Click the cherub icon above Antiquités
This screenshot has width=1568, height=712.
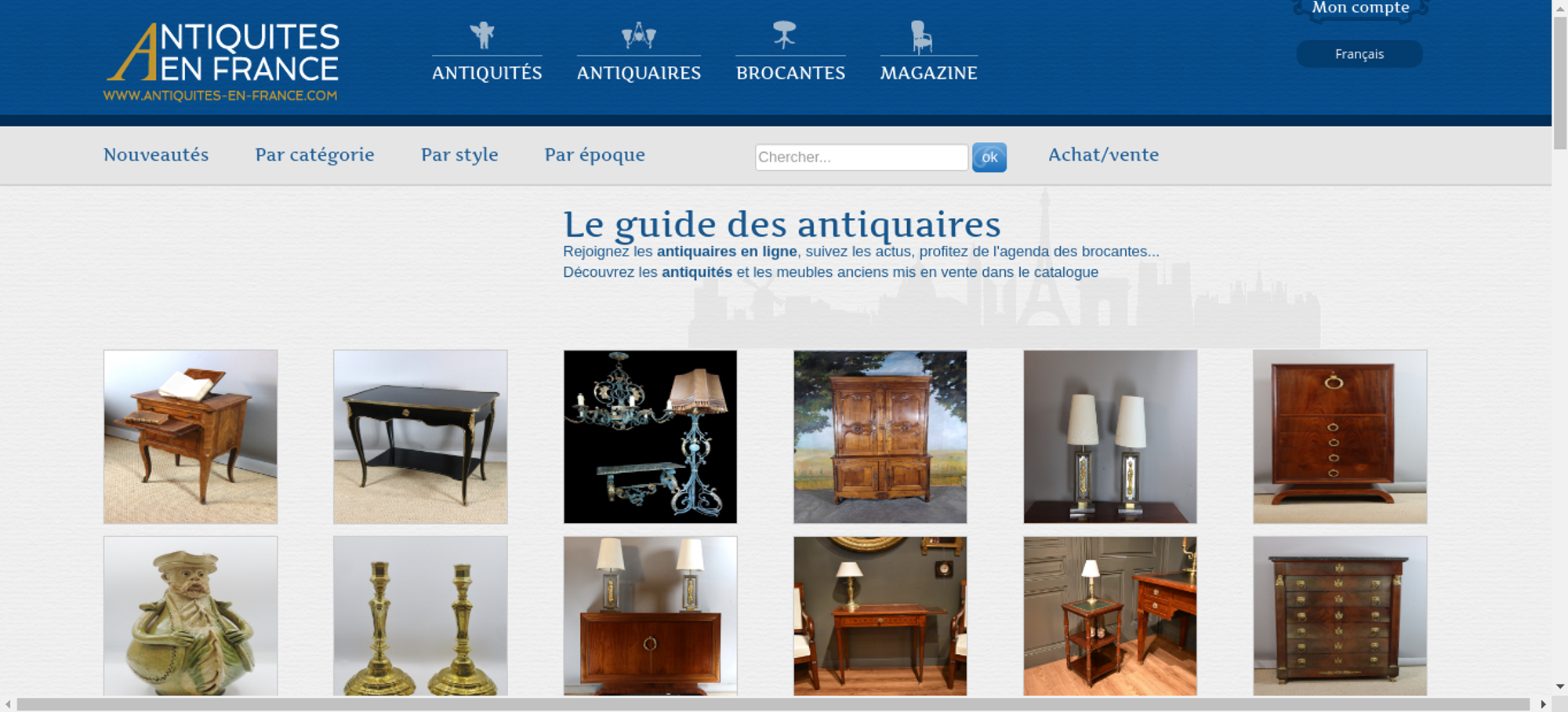pos(482,35)
